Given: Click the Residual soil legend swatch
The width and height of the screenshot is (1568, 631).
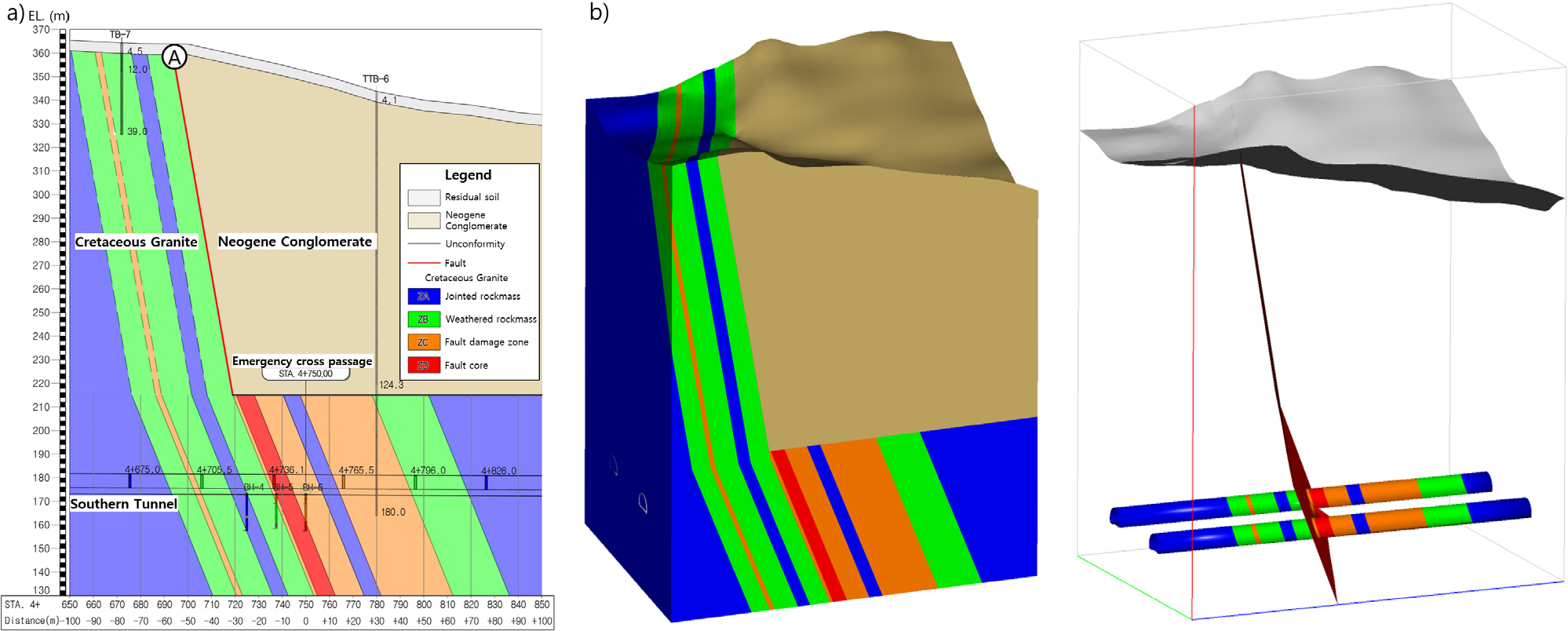Looking at the screenshot, I should point(424,197).
